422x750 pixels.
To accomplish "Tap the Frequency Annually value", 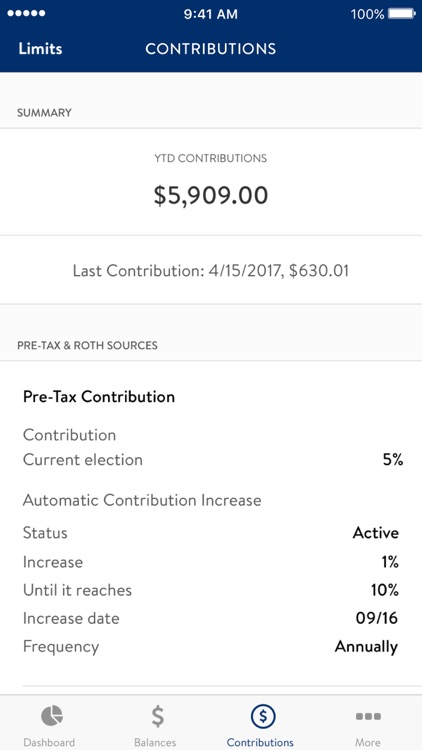I will pyautogui.click(x=366, y=647).
